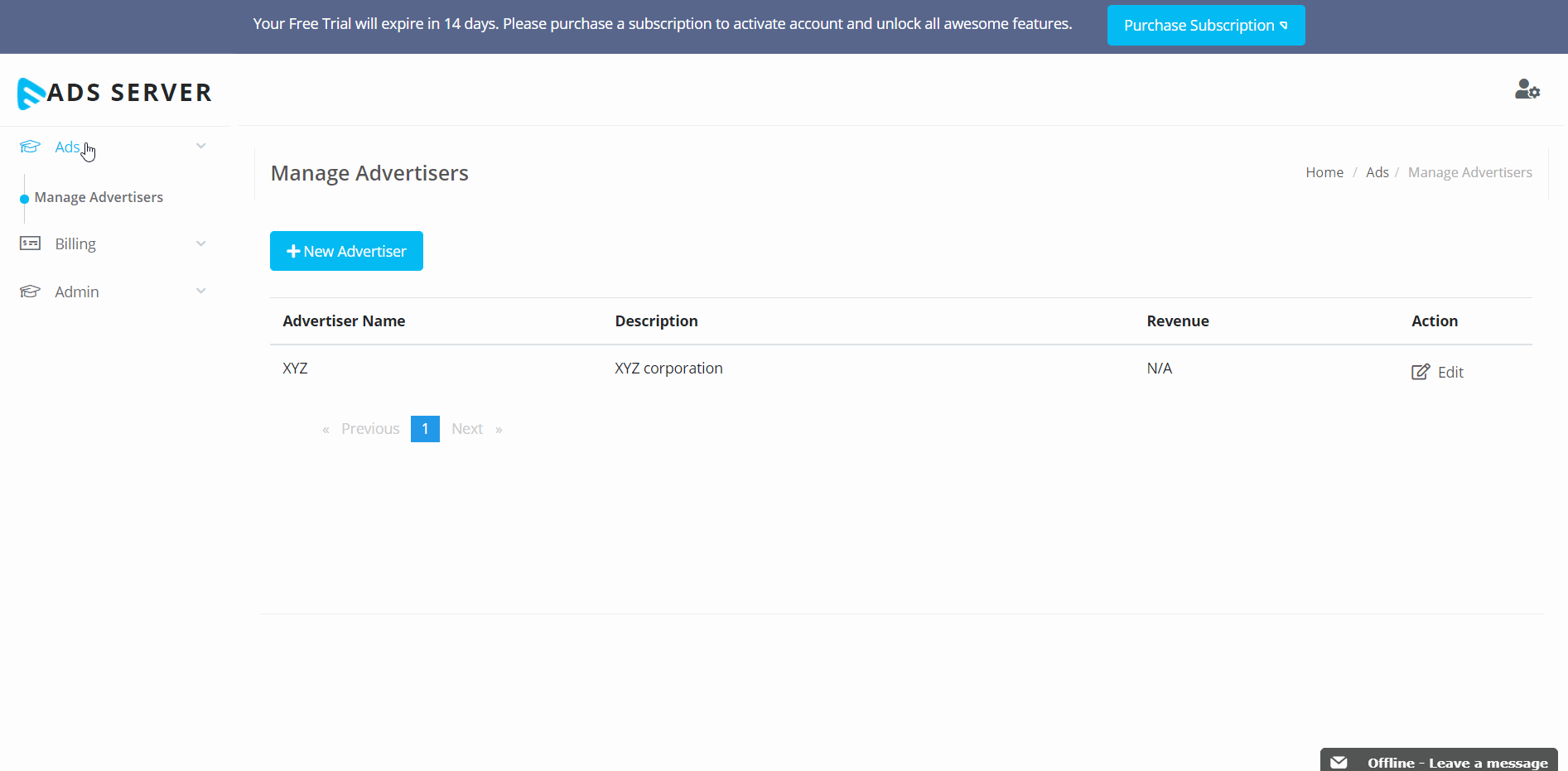Screen dimensions: 1568x771
Task: Open Offline Leave a message chat widget
Action: pos(1439,760)
